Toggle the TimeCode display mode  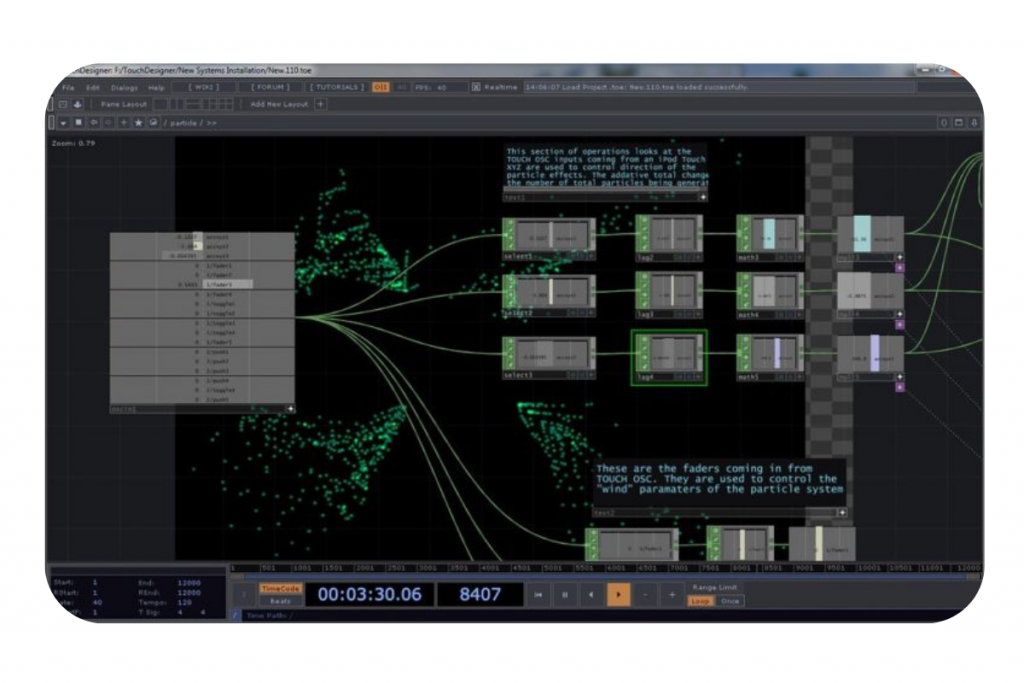pyautogui.click(x=280, y=588)
